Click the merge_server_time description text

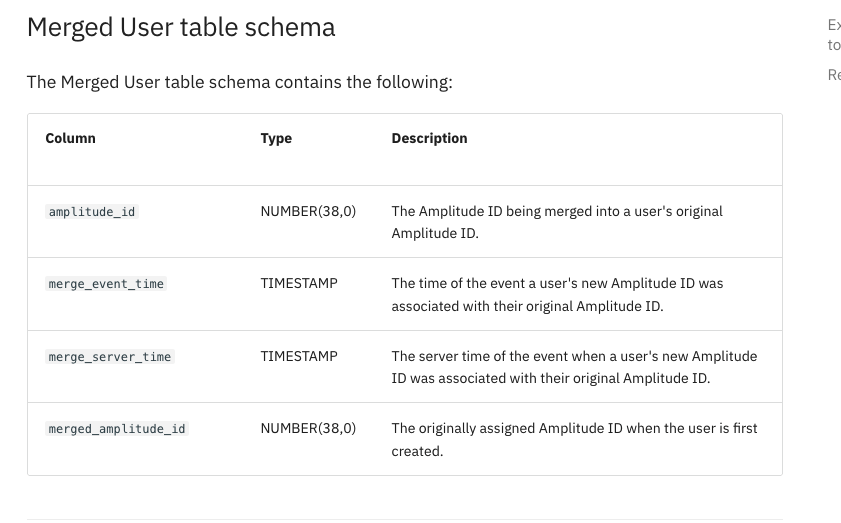[x=574, y=367]
